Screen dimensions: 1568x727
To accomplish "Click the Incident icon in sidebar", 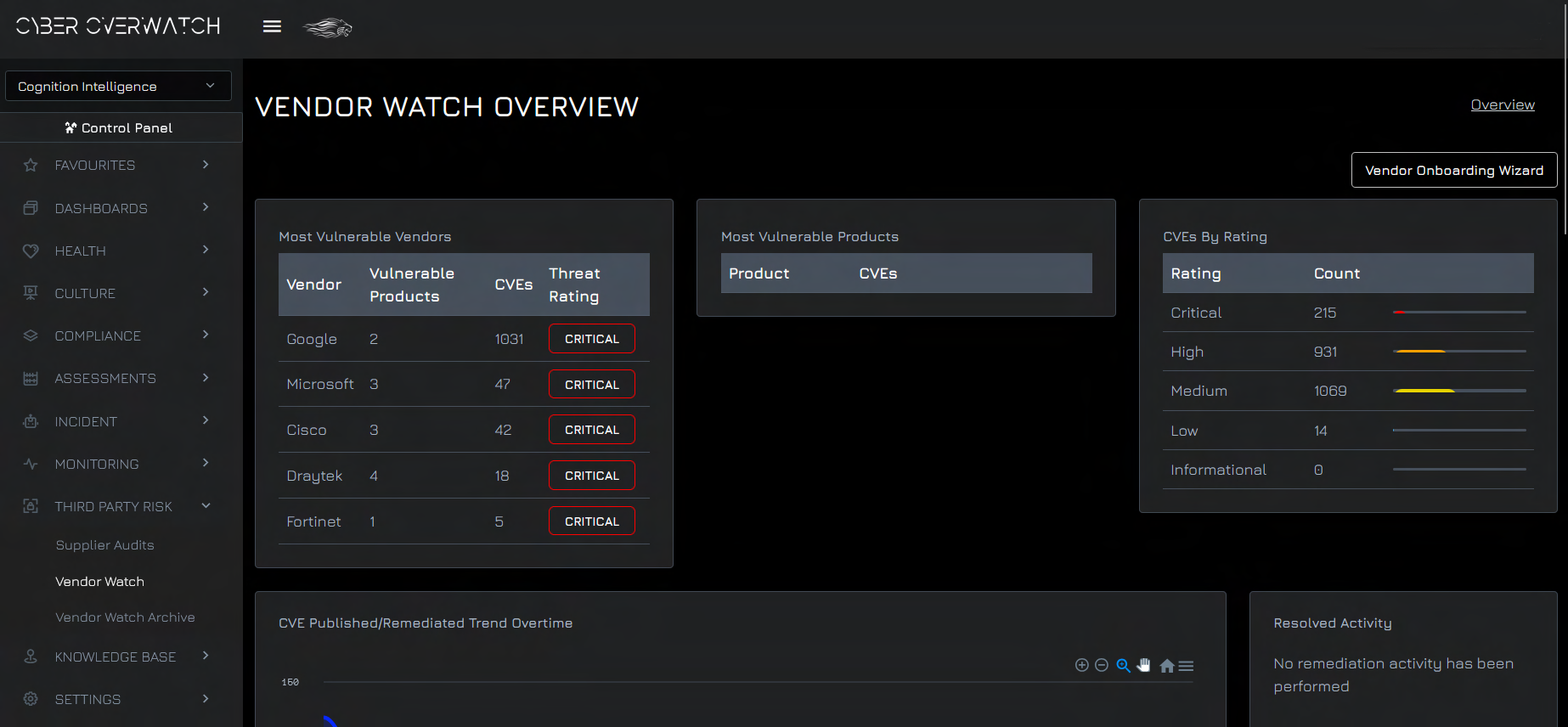I will (31, 421).
